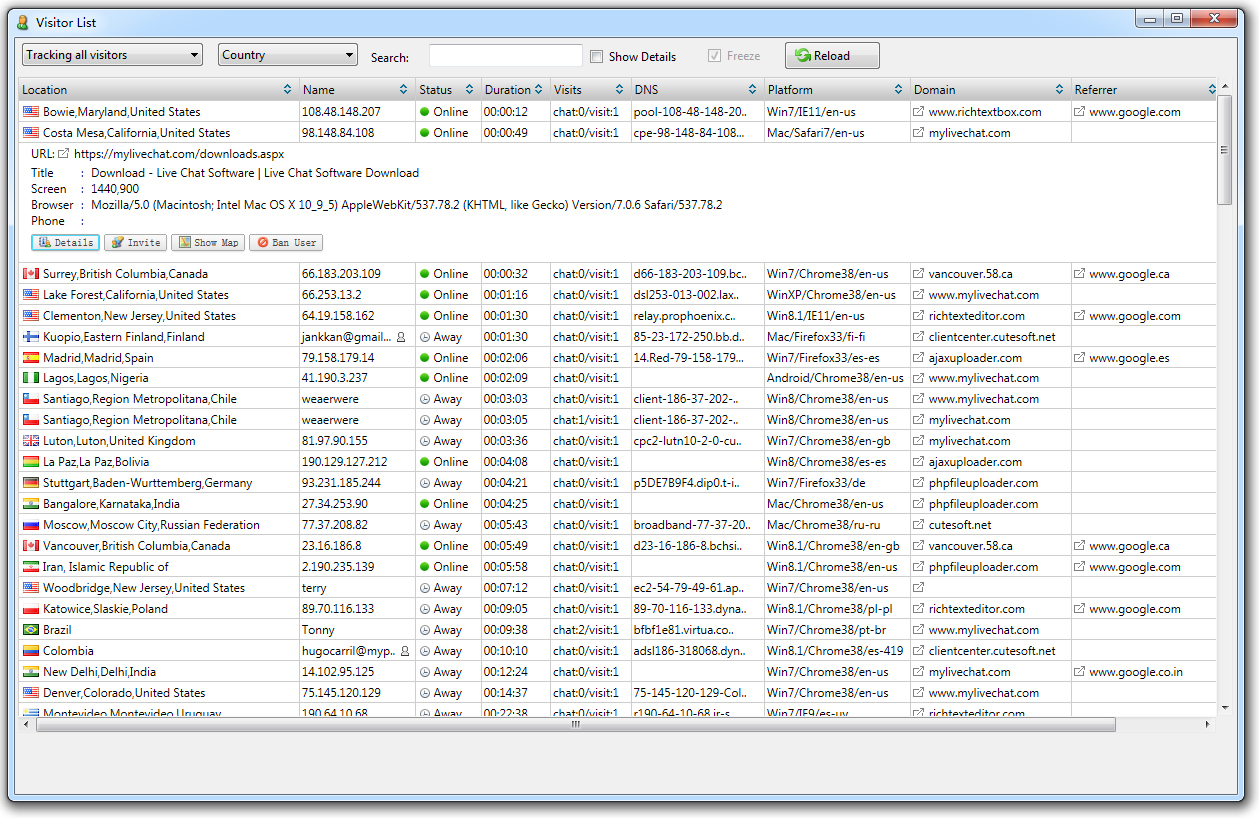This screenshot has width=1259, height=818.
Task: Open external link icon beside www.richtextbox.com domain
Action: point(919,112)
